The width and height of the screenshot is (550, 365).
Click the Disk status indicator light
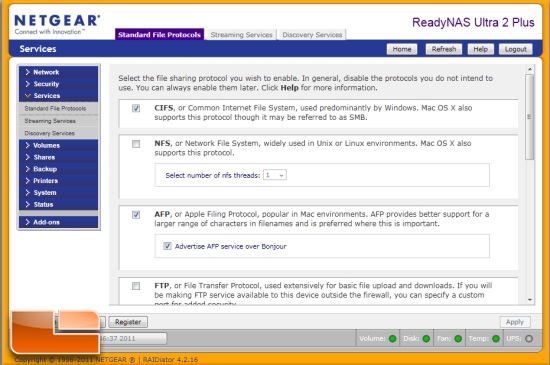tap(426, 339)
